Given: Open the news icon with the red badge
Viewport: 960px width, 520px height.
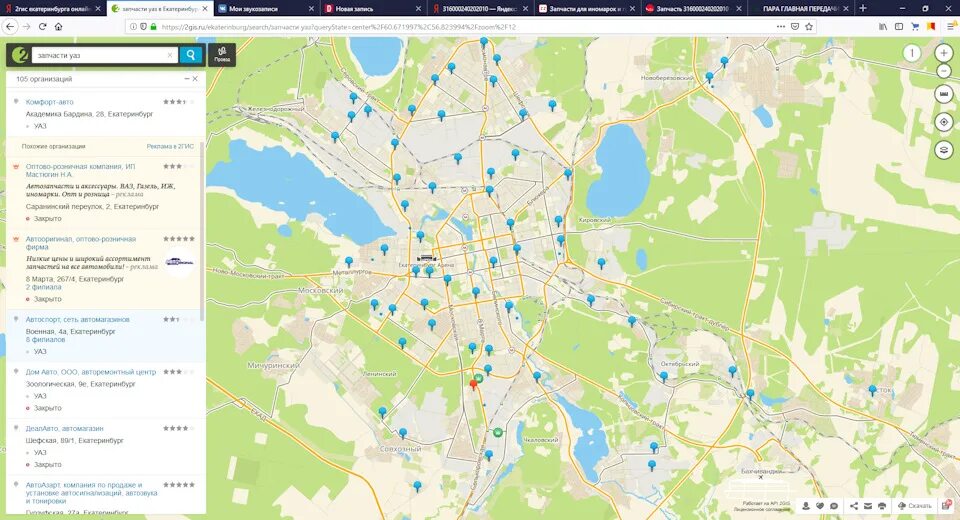Looking at the screenshot, I should 947,505.
